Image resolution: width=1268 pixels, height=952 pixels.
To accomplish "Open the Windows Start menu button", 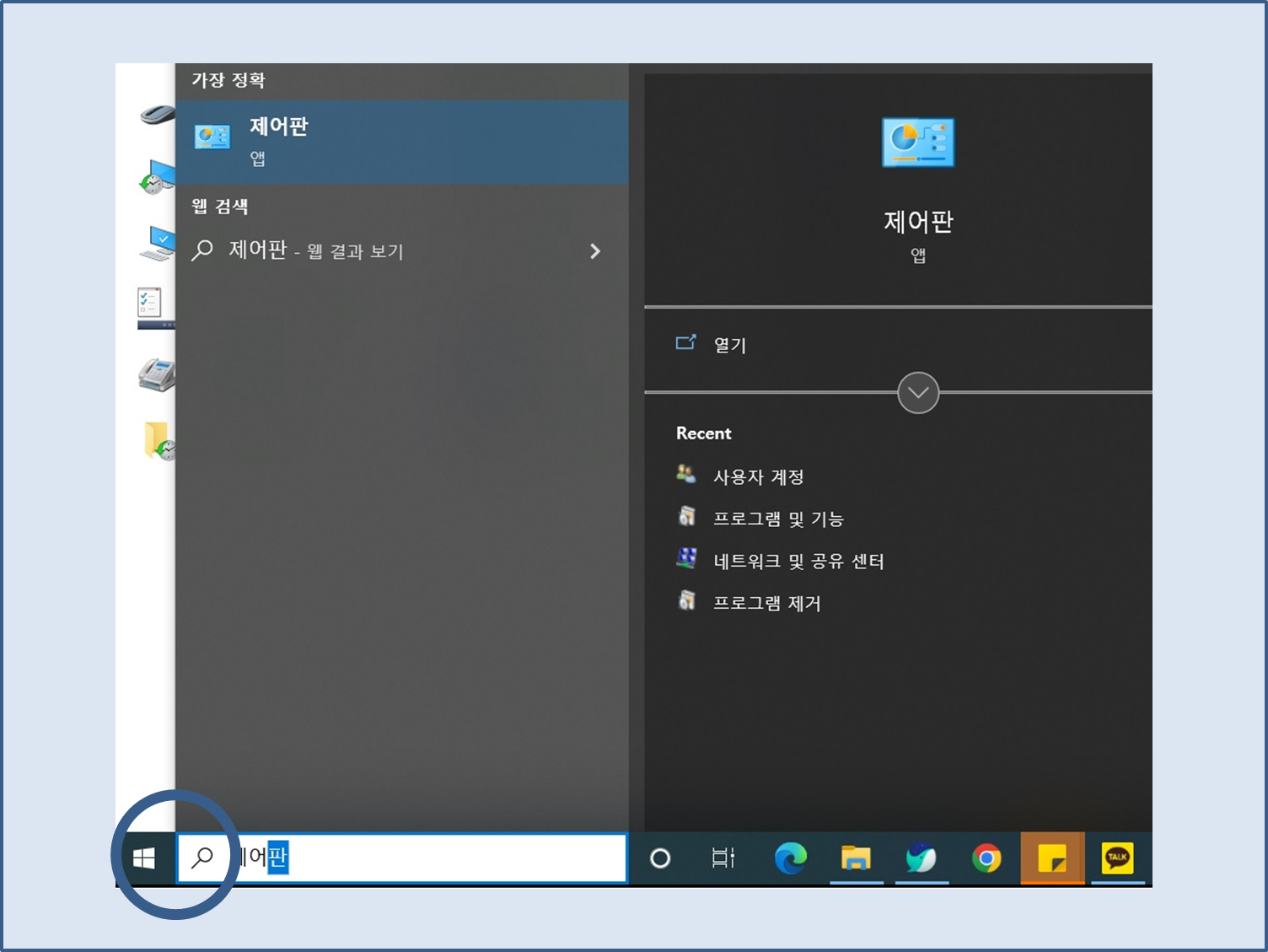I will (144, 858).
